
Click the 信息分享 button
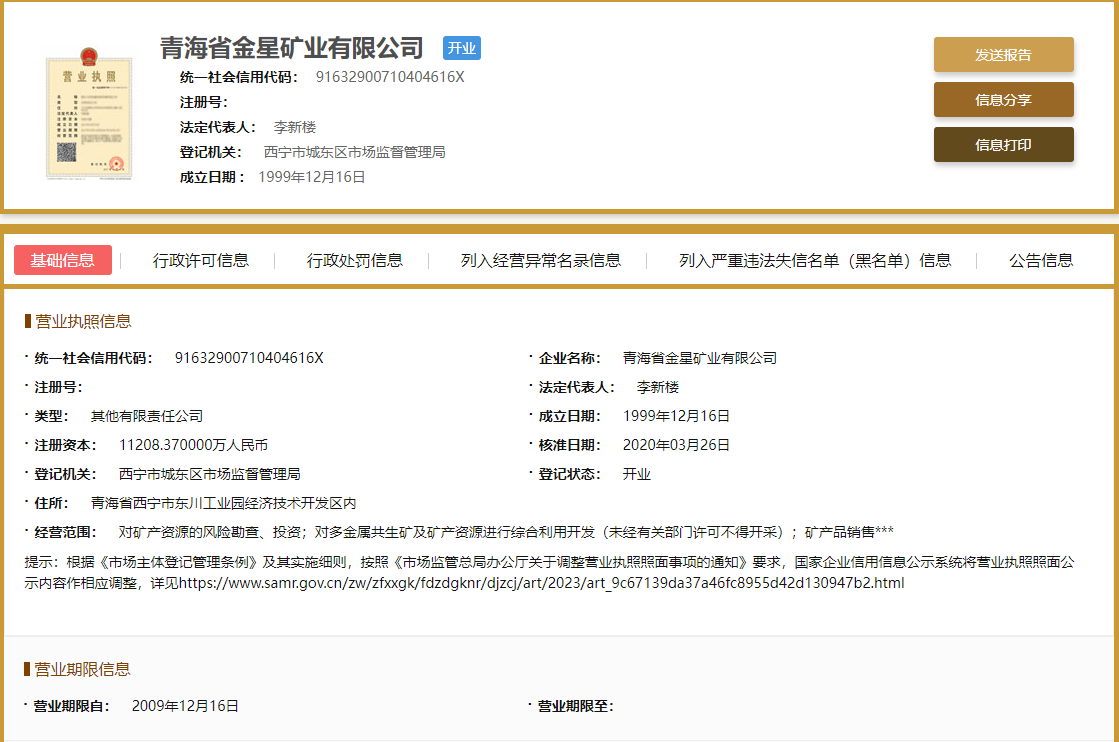(x=1003, y=99)
